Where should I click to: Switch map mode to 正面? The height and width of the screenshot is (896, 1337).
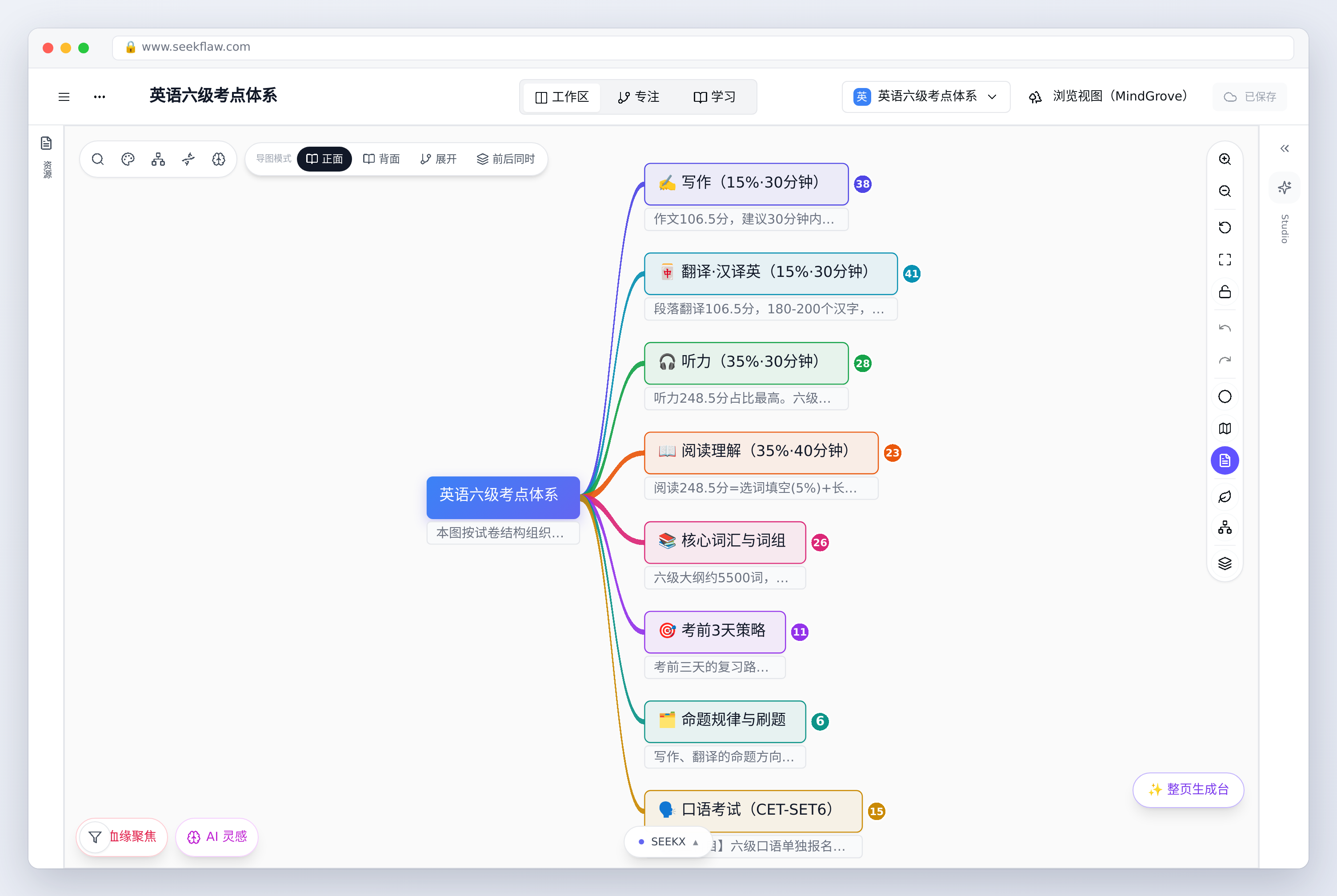pos(324,159)
